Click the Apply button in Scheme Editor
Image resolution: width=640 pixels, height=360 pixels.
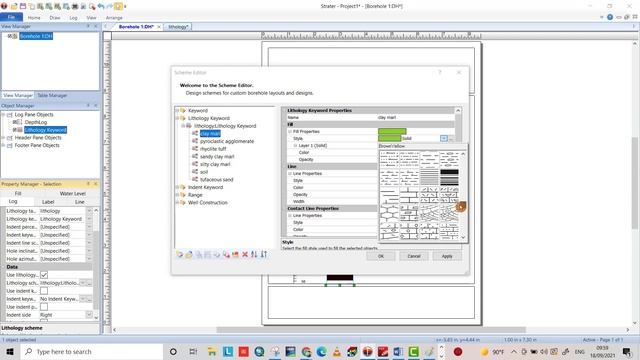pyautogui.click(x=447, y=256)
